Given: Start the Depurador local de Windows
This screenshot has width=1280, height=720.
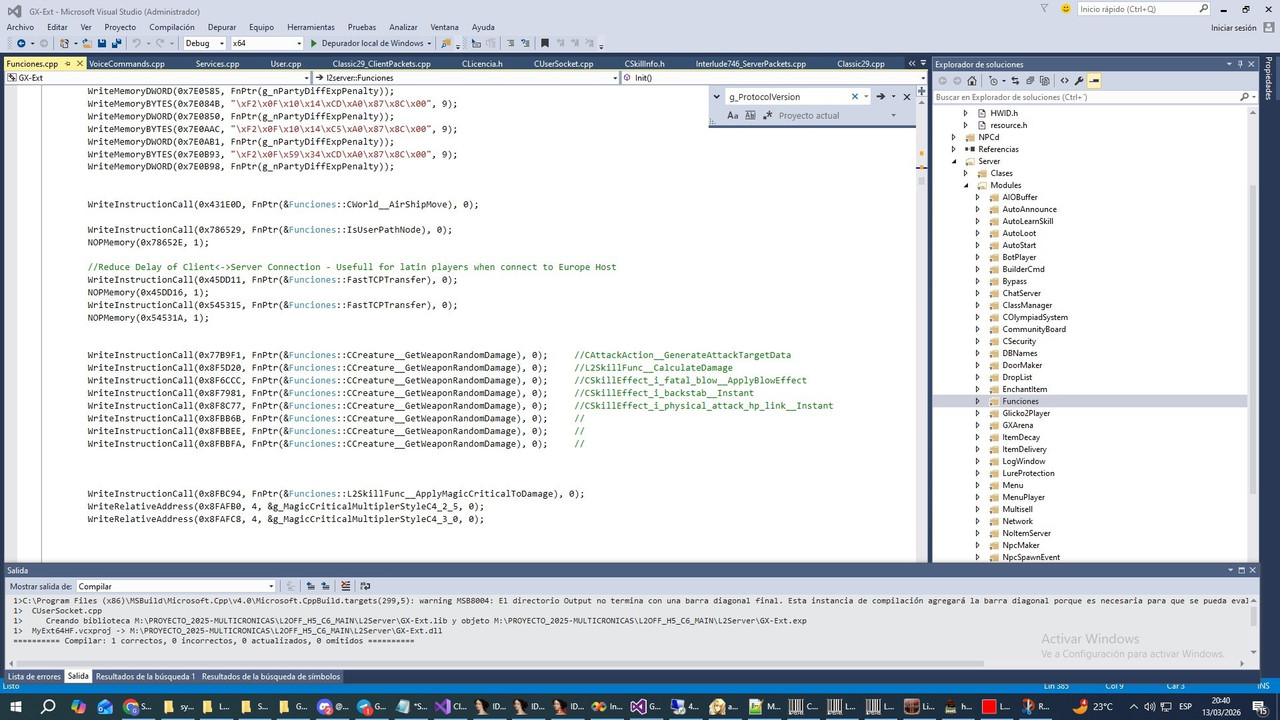Looking at the screenshot, I should 366,43.
